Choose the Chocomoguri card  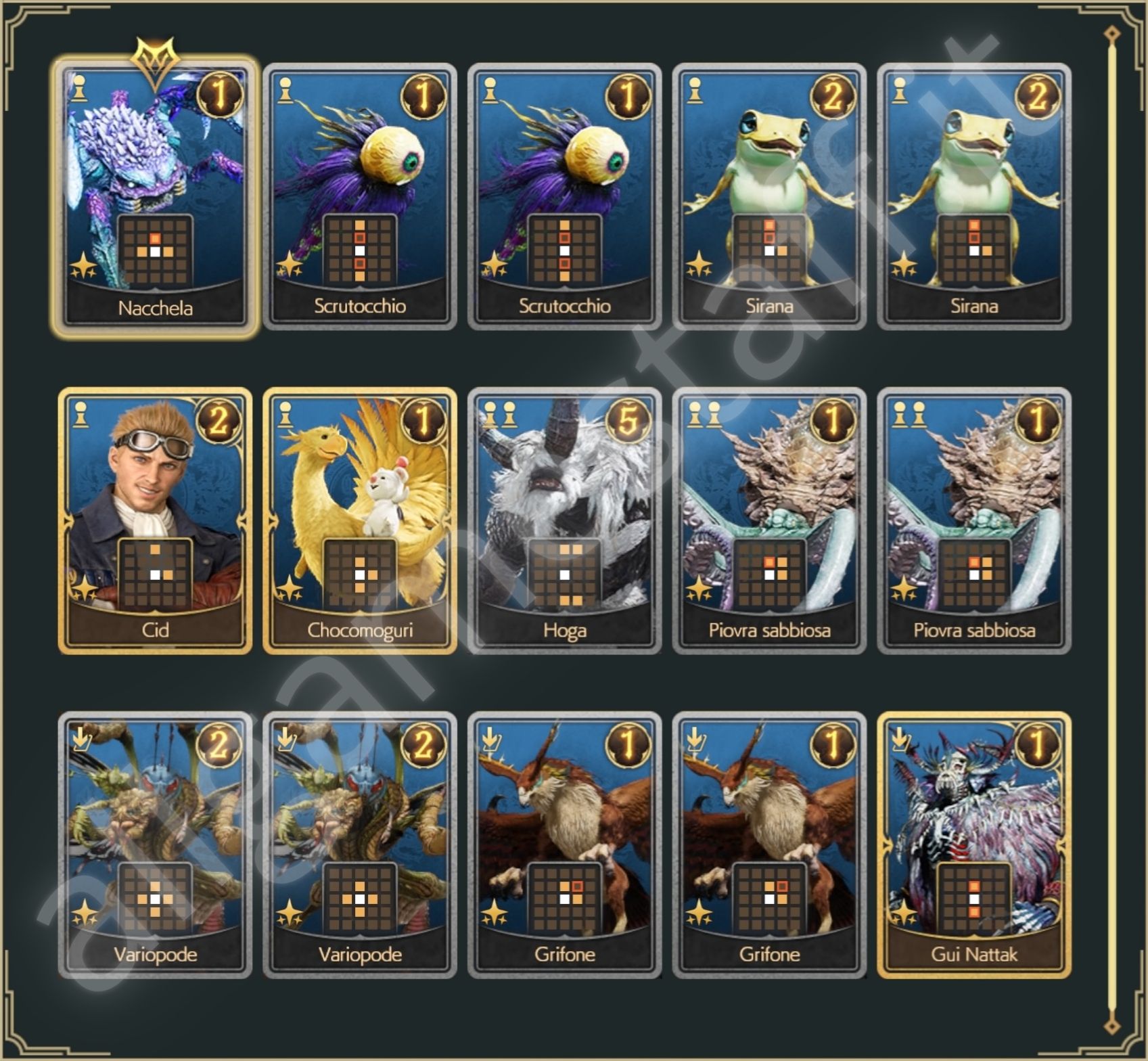(360, 521)
